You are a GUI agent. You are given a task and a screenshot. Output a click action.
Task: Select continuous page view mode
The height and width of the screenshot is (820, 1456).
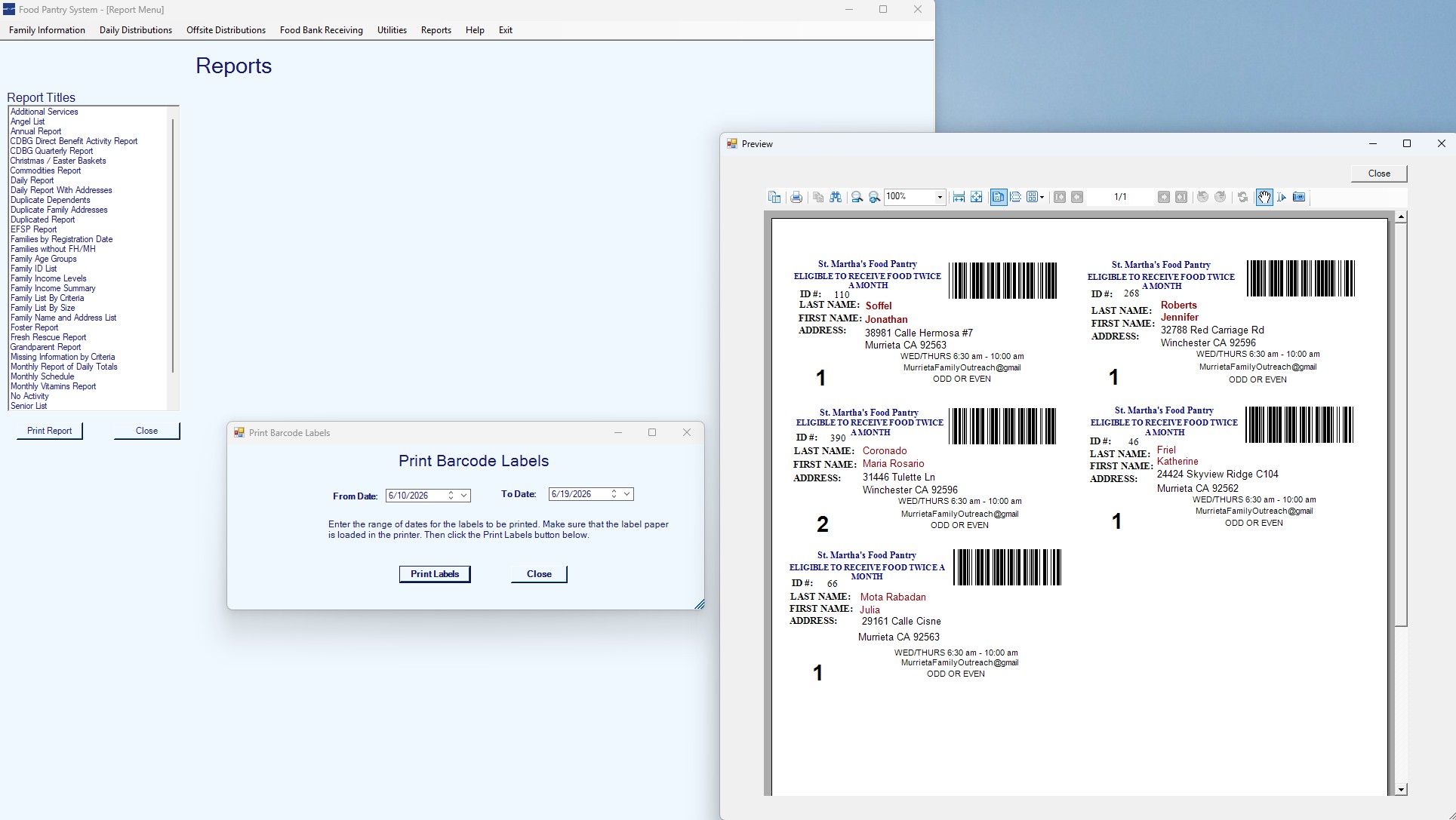[x=1016, y=197]
